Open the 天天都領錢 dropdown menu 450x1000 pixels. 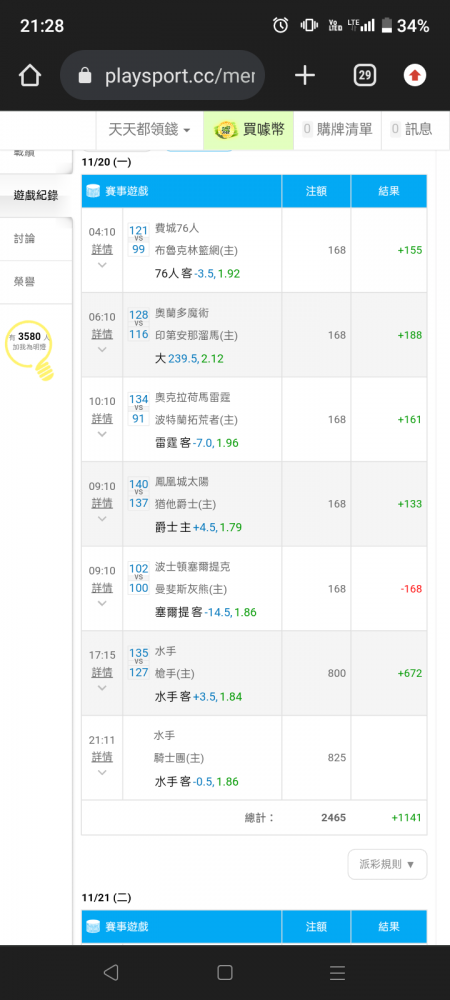click(x=149, y=129)
